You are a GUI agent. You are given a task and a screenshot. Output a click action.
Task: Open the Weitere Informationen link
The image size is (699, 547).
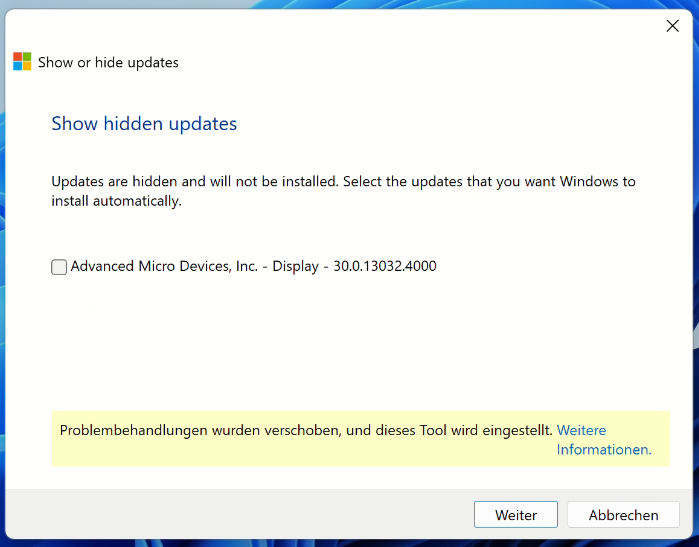click(x=604, y=440)
